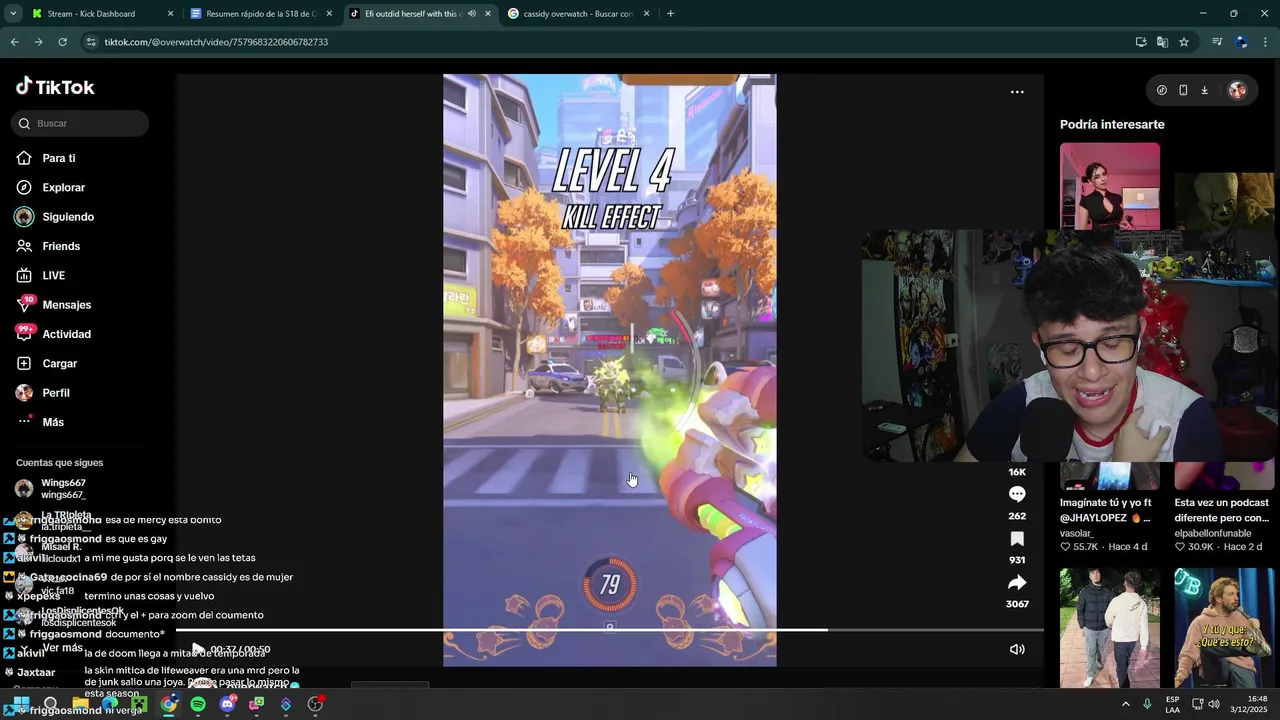Reload the TikTok page
Screen dimensions: 1280x720
pos(62,42)
